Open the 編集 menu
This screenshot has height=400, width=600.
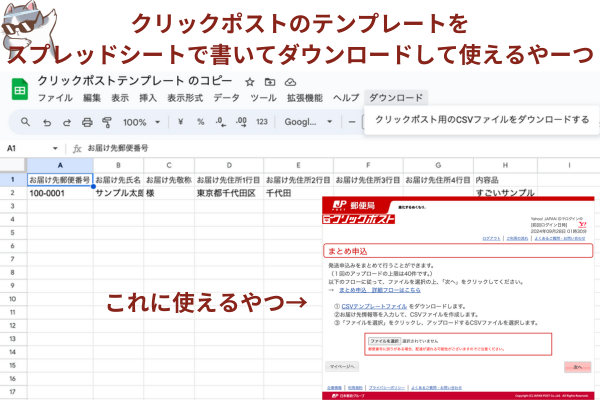(x=92, y=98)
